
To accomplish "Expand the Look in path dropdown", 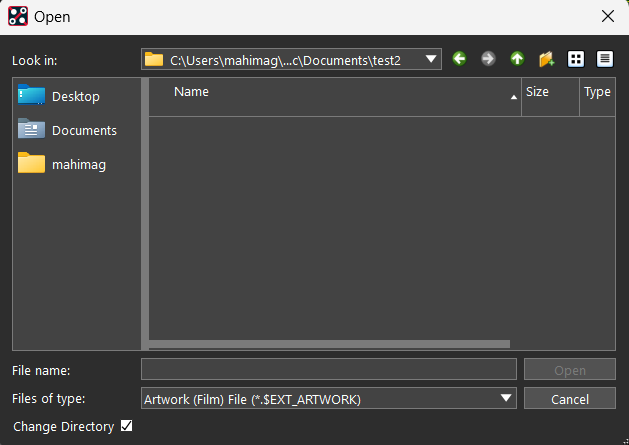I will coord(432,60).
